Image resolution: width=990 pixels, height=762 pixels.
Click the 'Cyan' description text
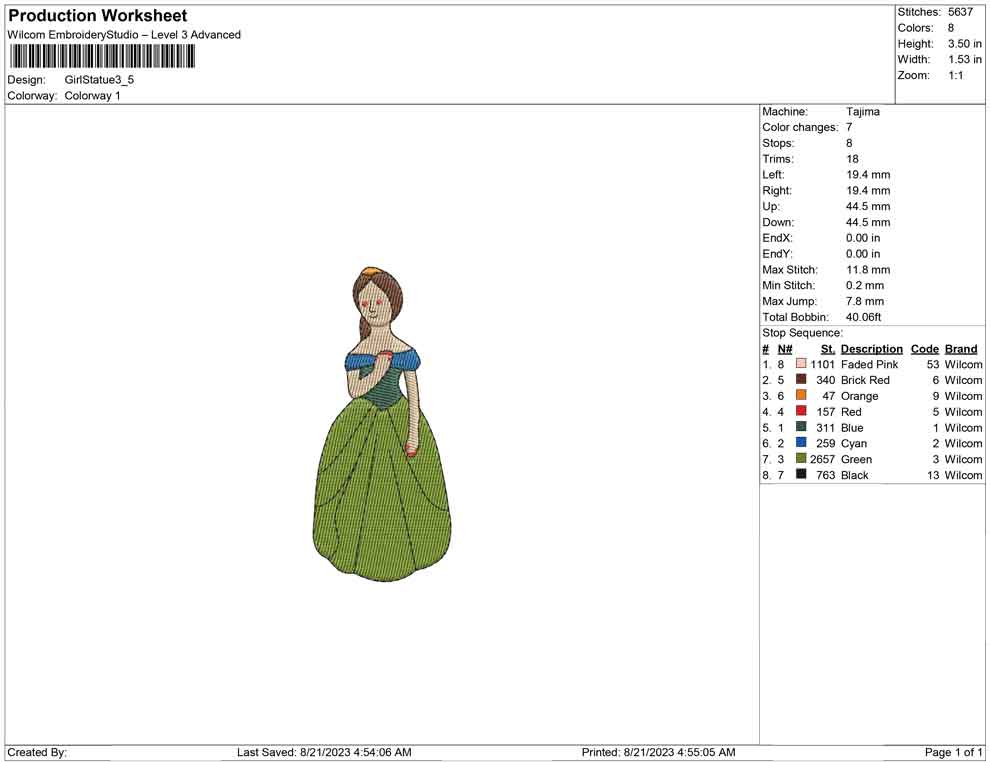coord(854,443)
